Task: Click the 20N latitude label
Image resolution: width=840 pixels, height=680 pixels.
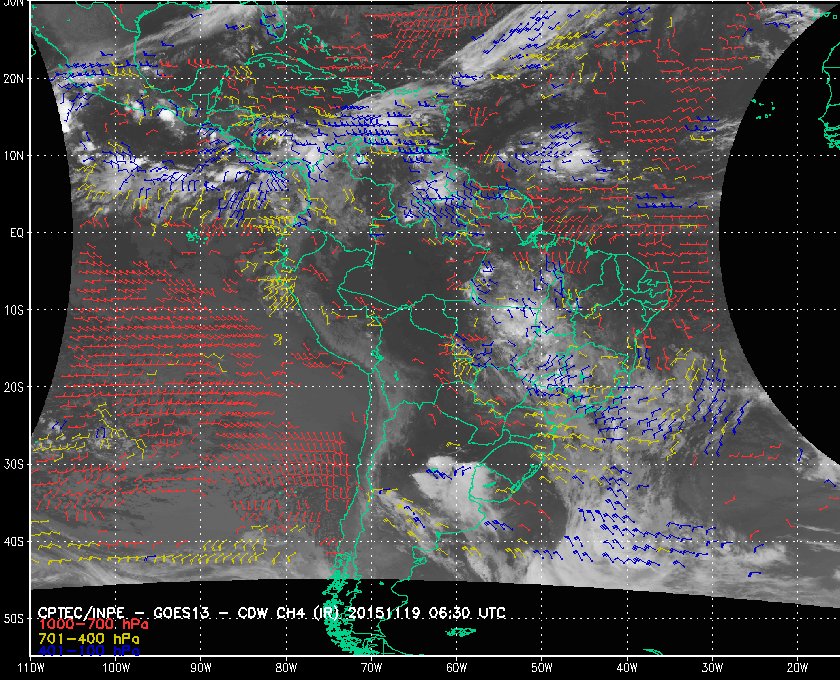Action: (x=14, y=79)
